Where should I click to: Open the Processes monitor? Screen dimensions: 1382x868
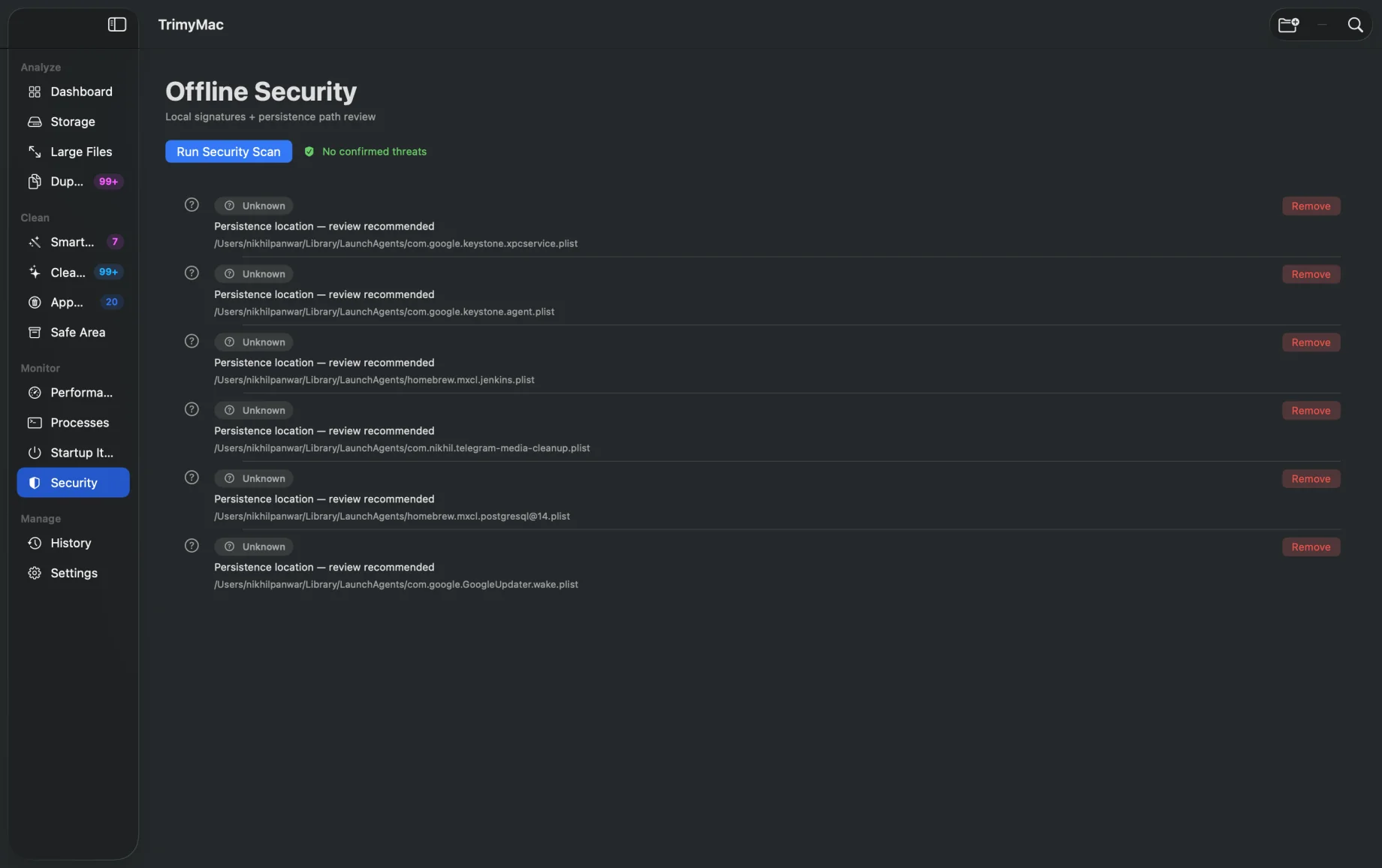(73, 423)
